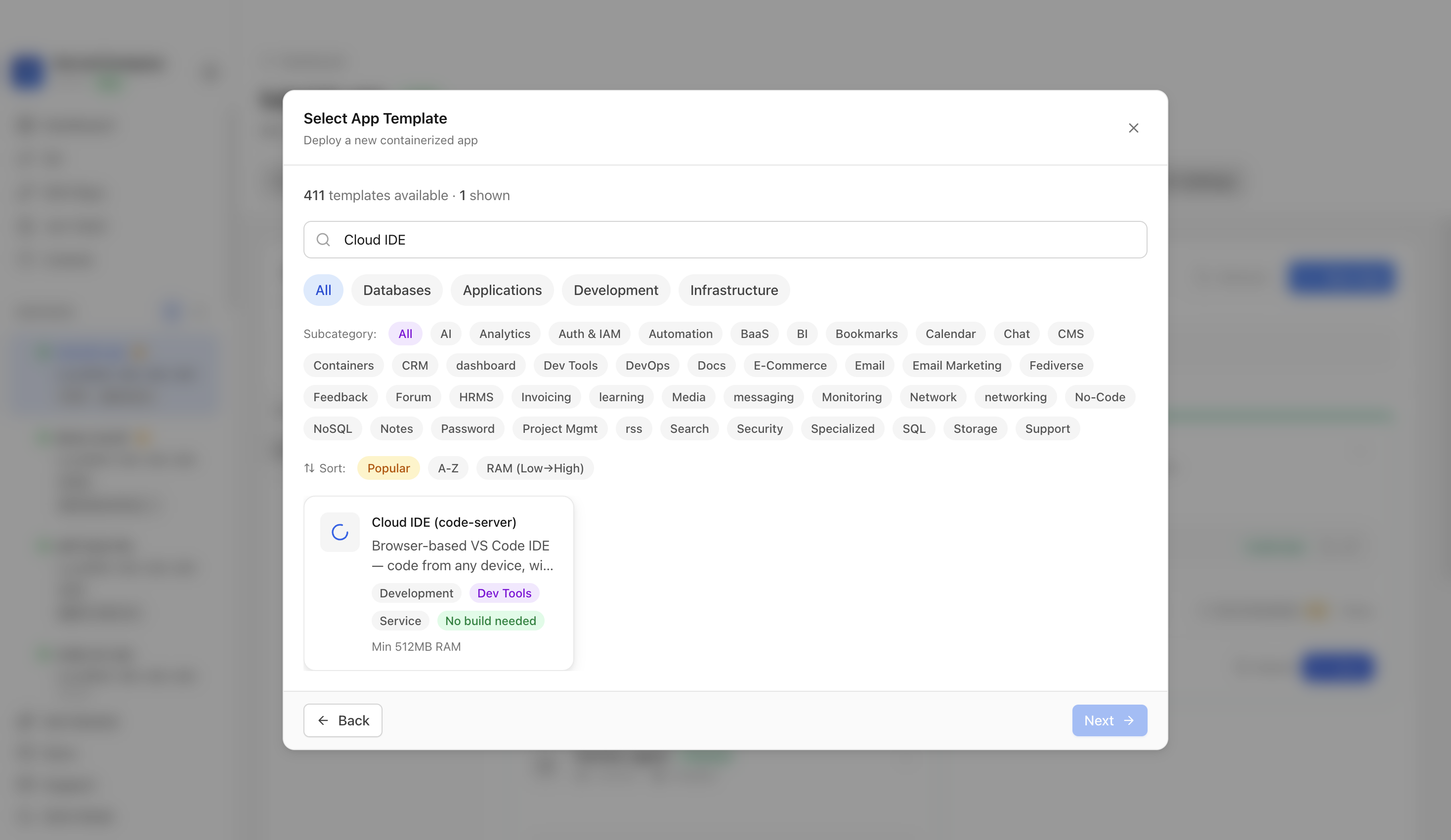Filter by AI subcategory
This screenshot has height=840, width=1451.
click(446, 334)
